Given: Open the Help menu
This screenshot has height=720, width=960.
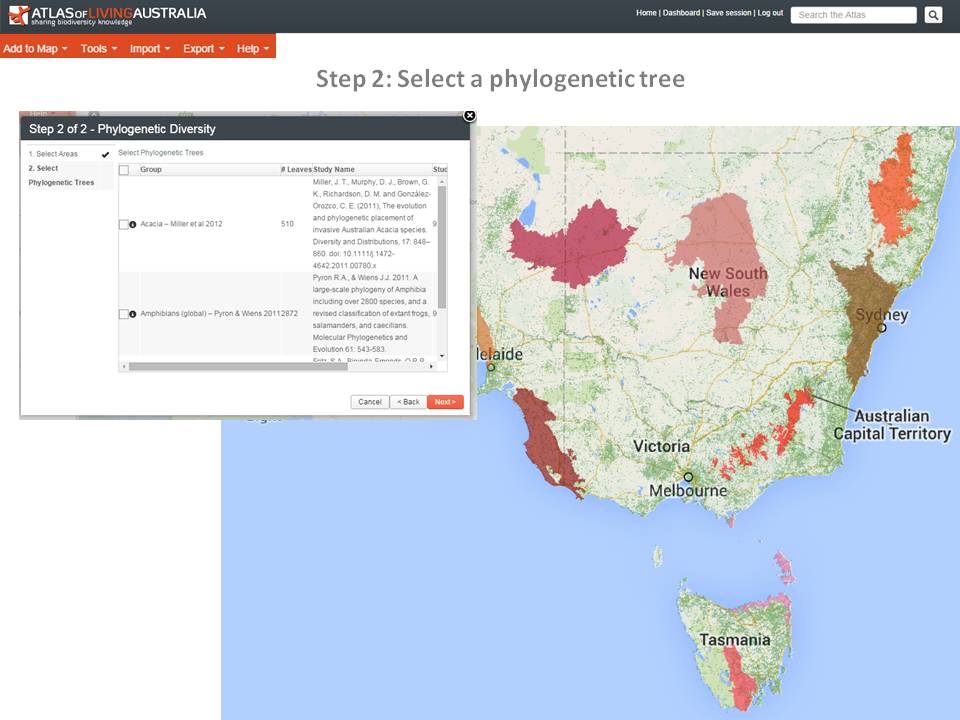Looking at the screenshot, I should point(253,48).
